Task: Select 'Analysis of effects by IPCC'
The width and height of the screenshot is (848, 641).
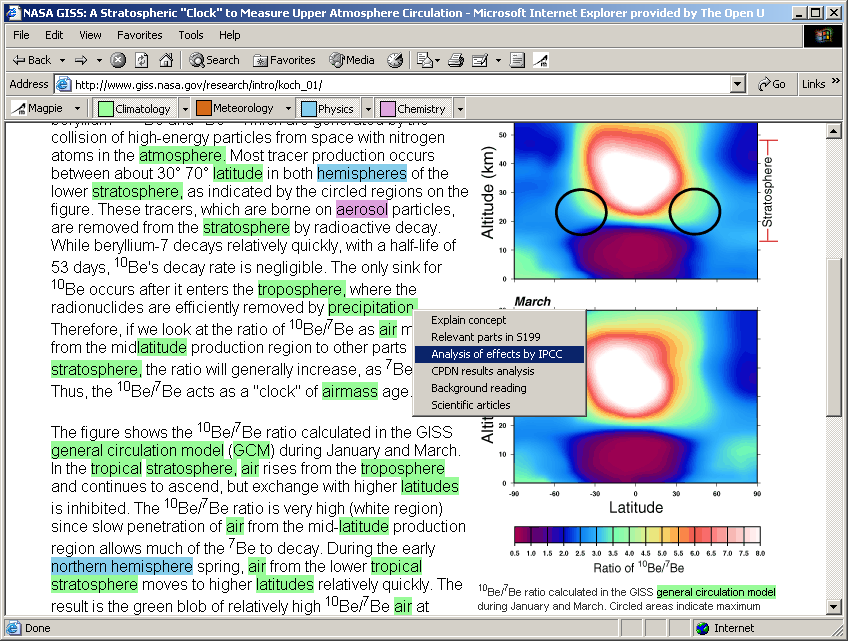Action: (x=498, y=354)
